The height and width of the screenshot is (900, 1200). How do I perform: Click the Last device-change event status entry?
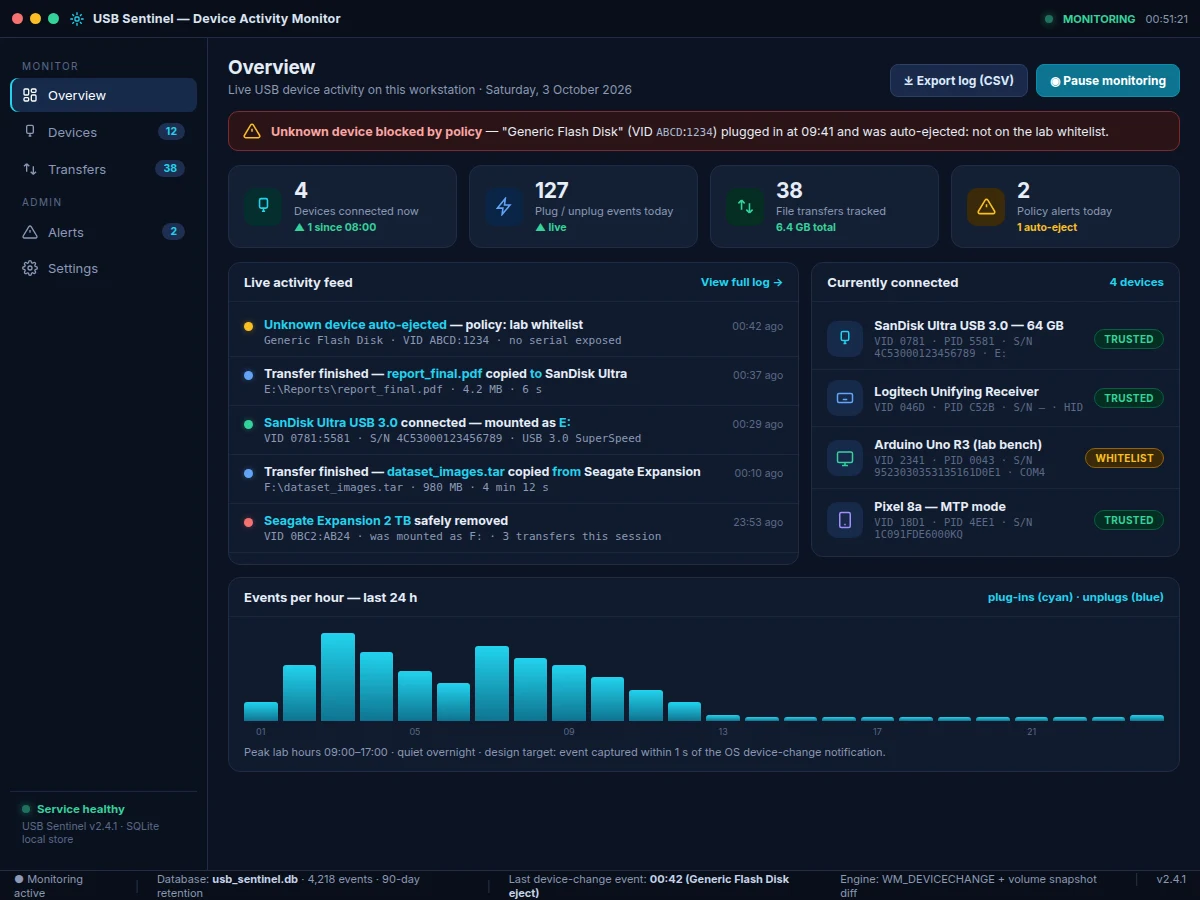coord(649,886)
